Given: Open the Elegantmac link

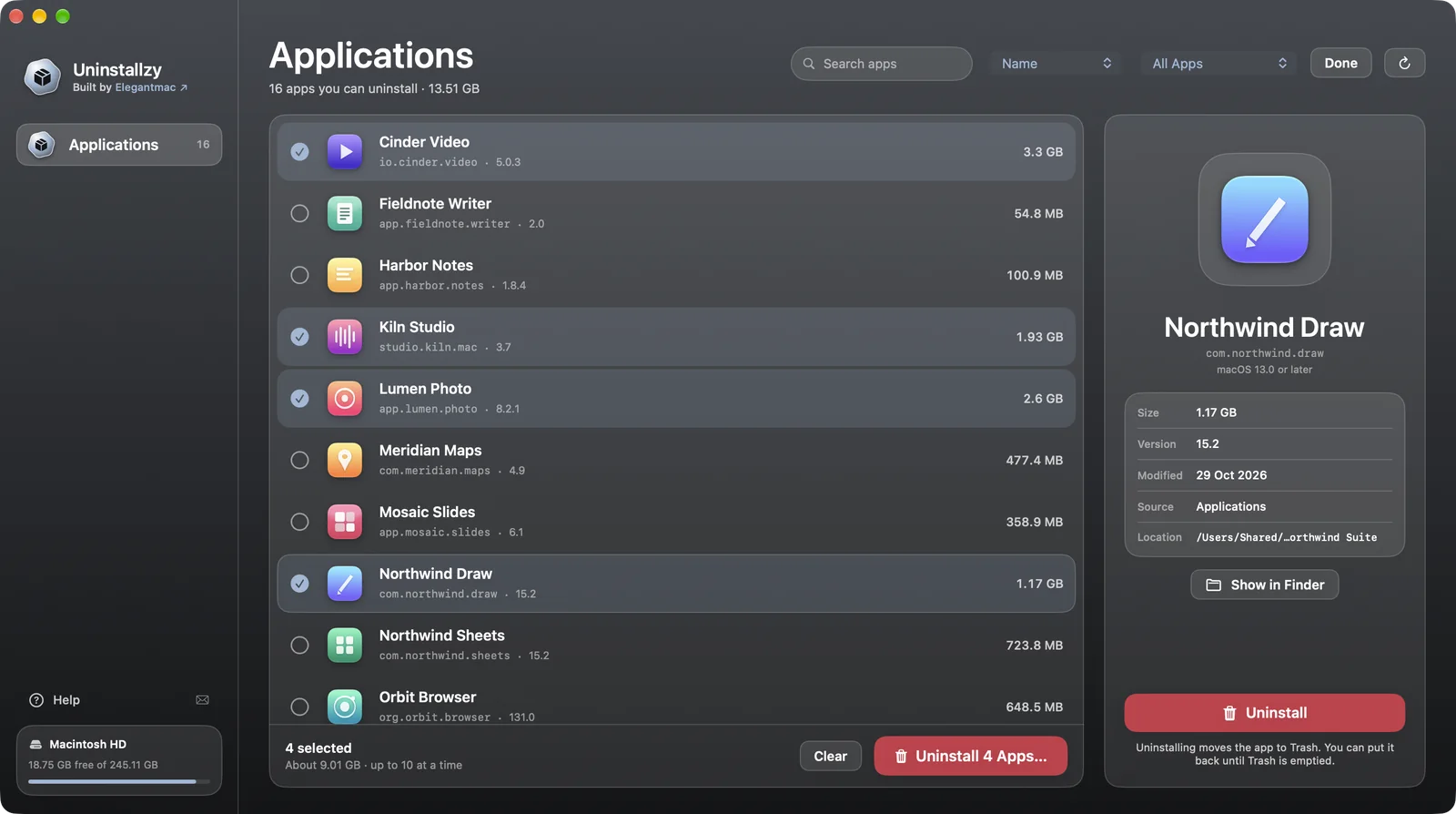Looking at the screenshot, I should click(151, 88).
